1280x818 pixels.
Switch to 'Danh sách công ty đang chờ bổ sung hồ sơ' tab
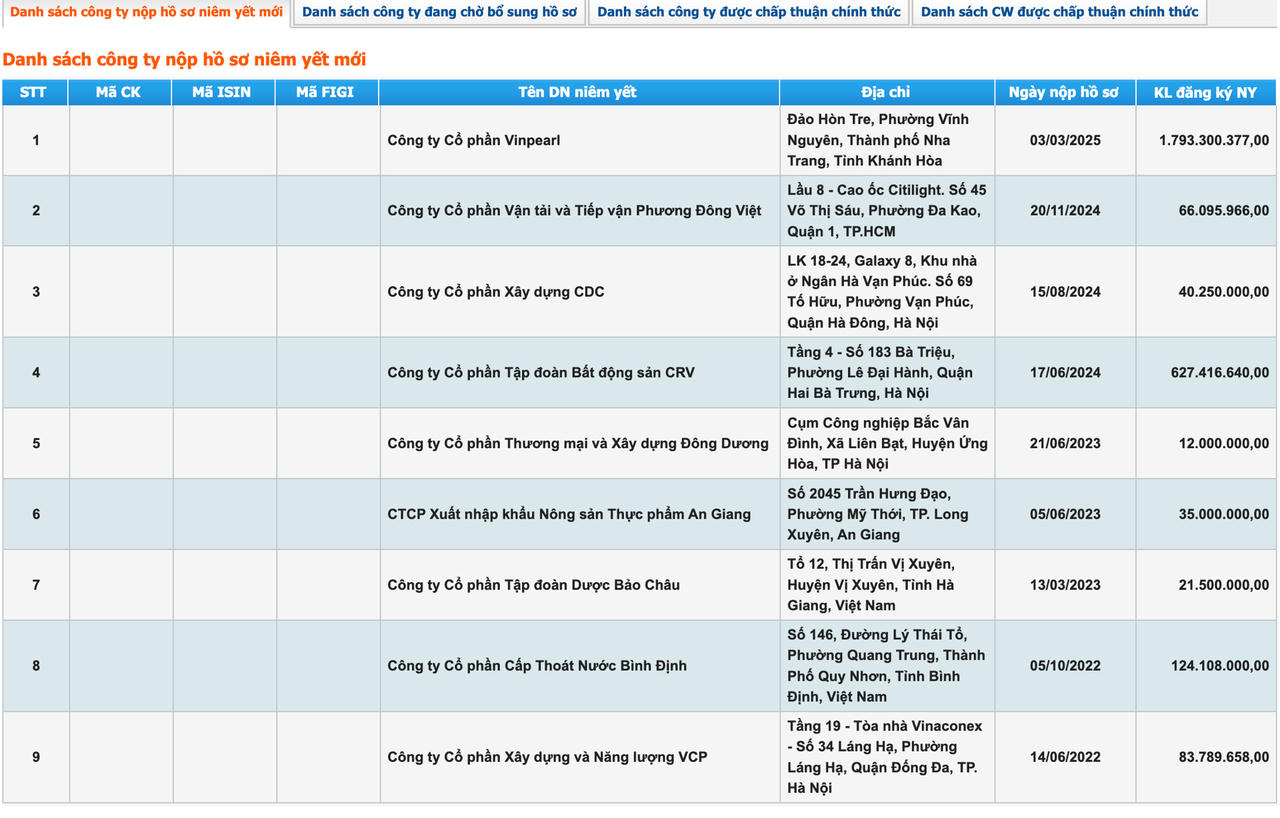[x=440, y=12]
